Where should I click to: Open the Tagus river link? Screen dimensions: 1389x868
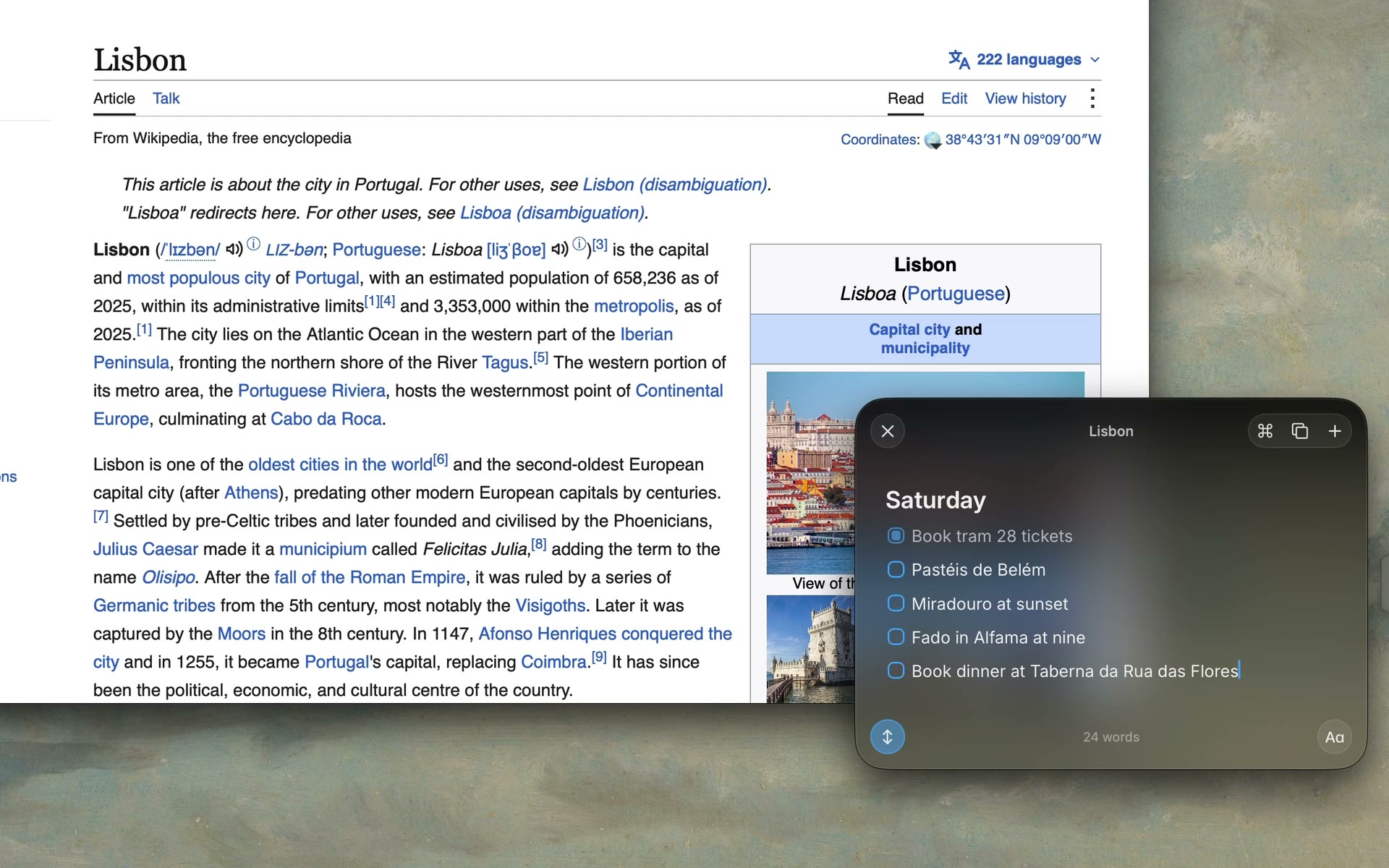[x=505, y=362]
